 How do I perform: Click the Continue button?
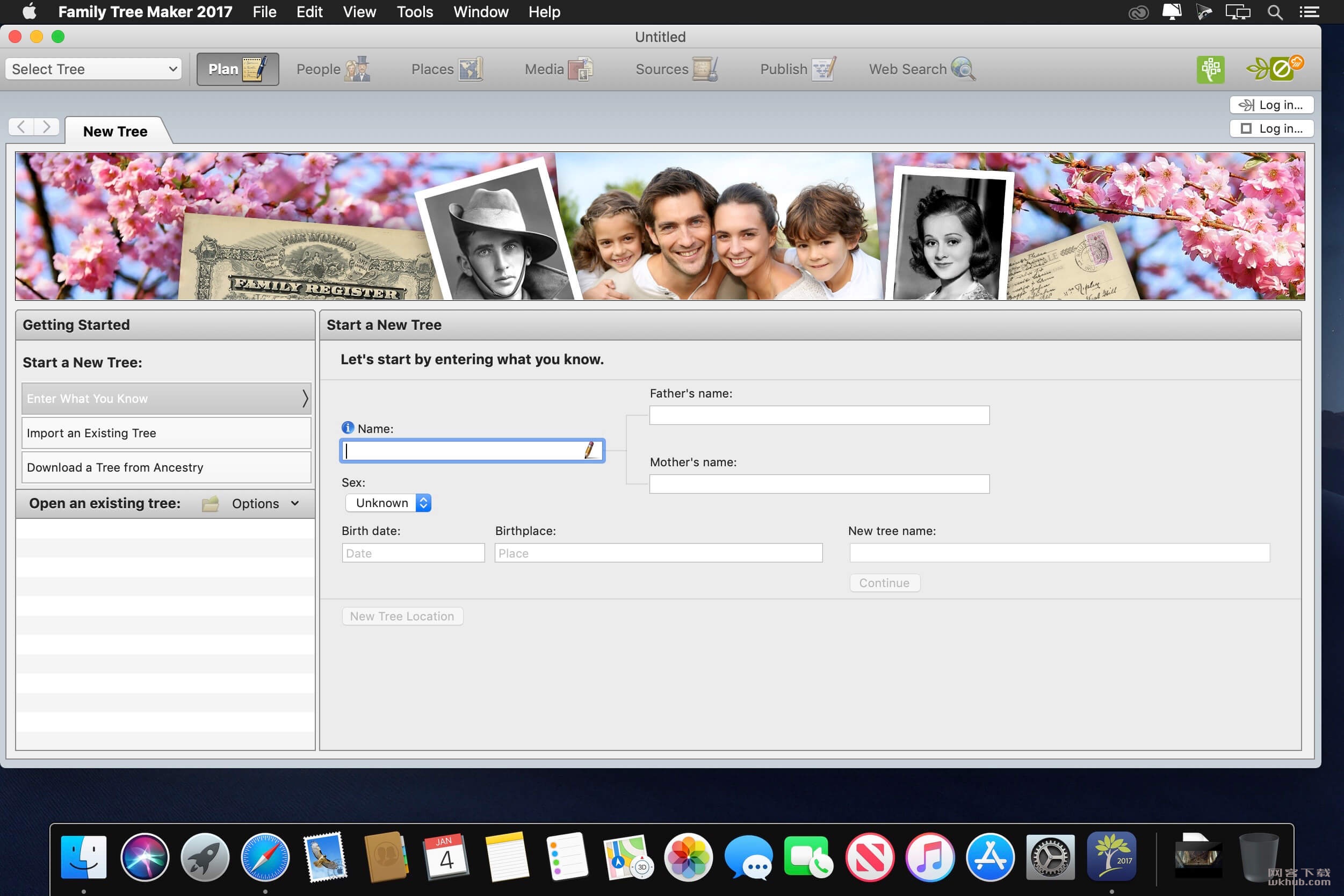[884, 583]
